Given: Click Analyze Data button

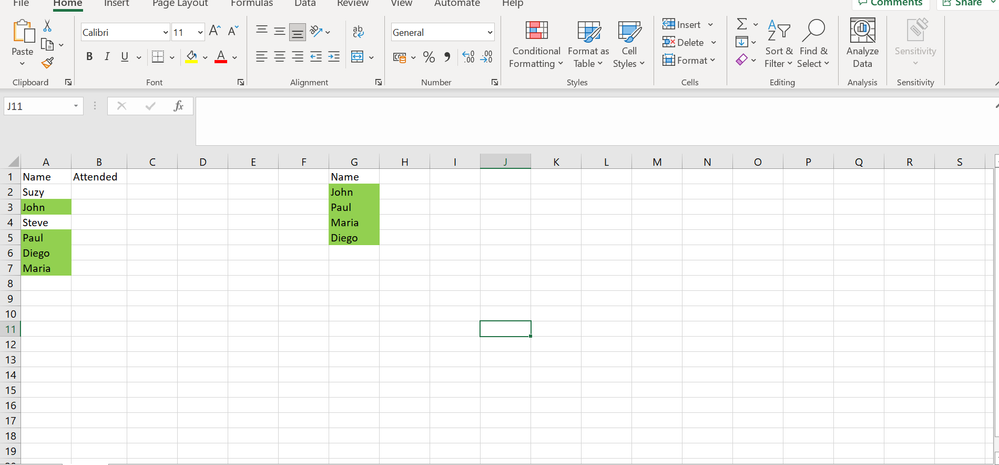Looking at the screenshot, I should pos(863,43).
